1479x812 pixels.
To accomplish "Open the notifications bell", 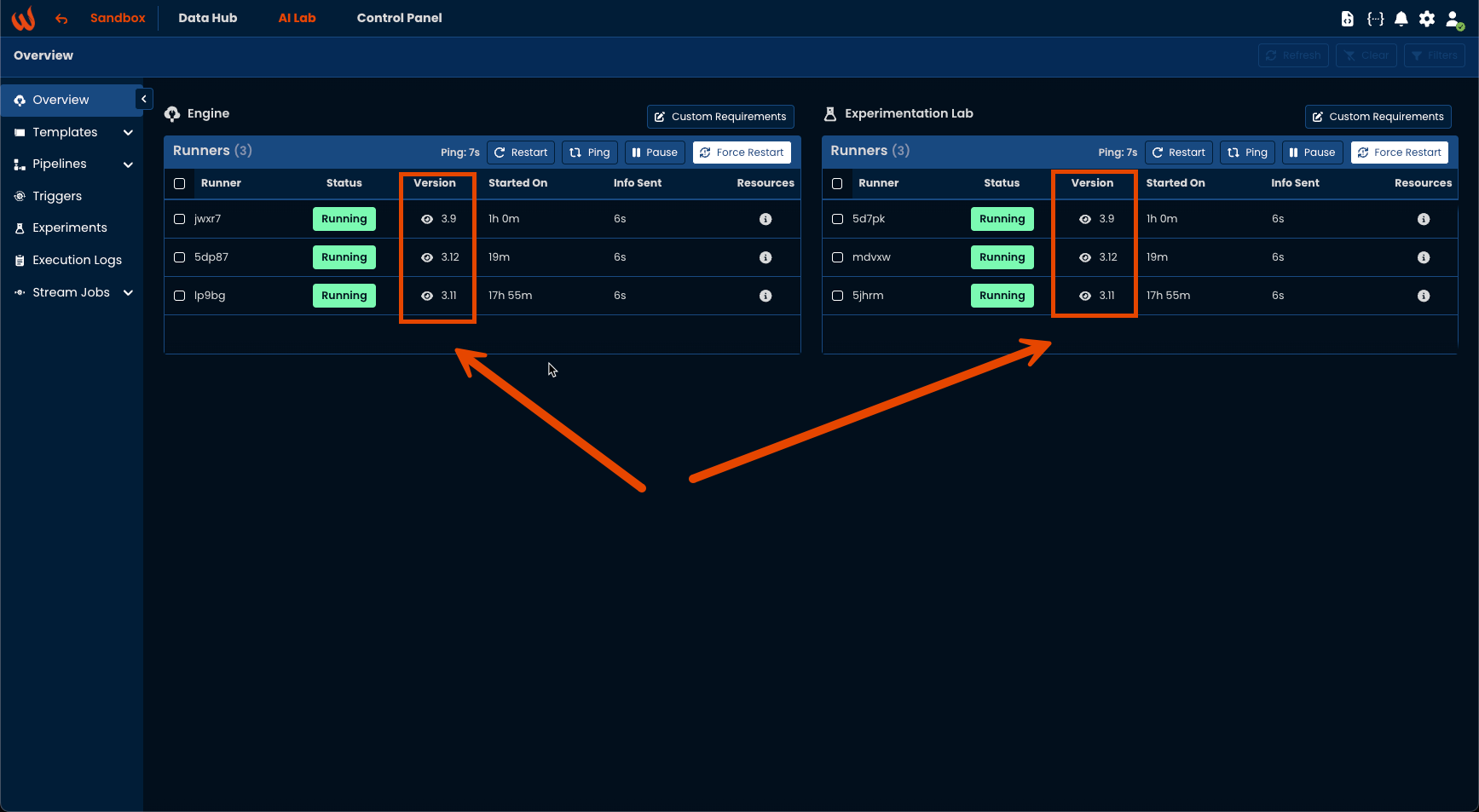I will click(x=1401, y=18).
